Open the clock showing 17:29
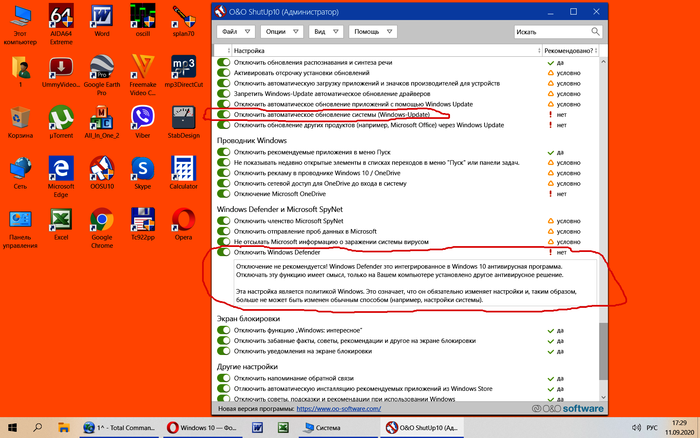Viewport: 700px width, 438px height. [x=679, y=427]
